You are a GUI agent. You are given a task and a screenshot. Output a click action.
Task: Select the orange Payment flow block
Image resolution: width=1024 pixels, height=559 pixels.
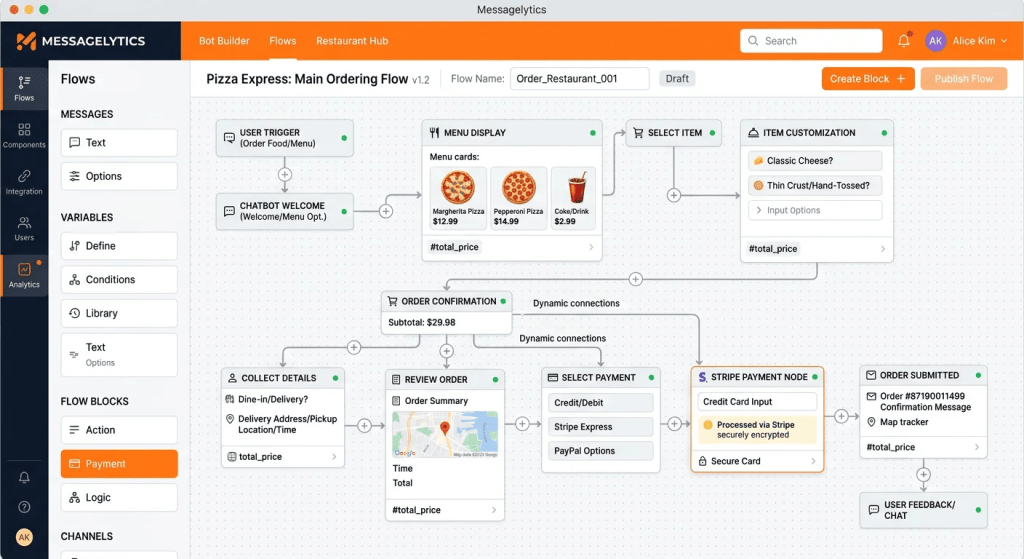tap(119, 464)
